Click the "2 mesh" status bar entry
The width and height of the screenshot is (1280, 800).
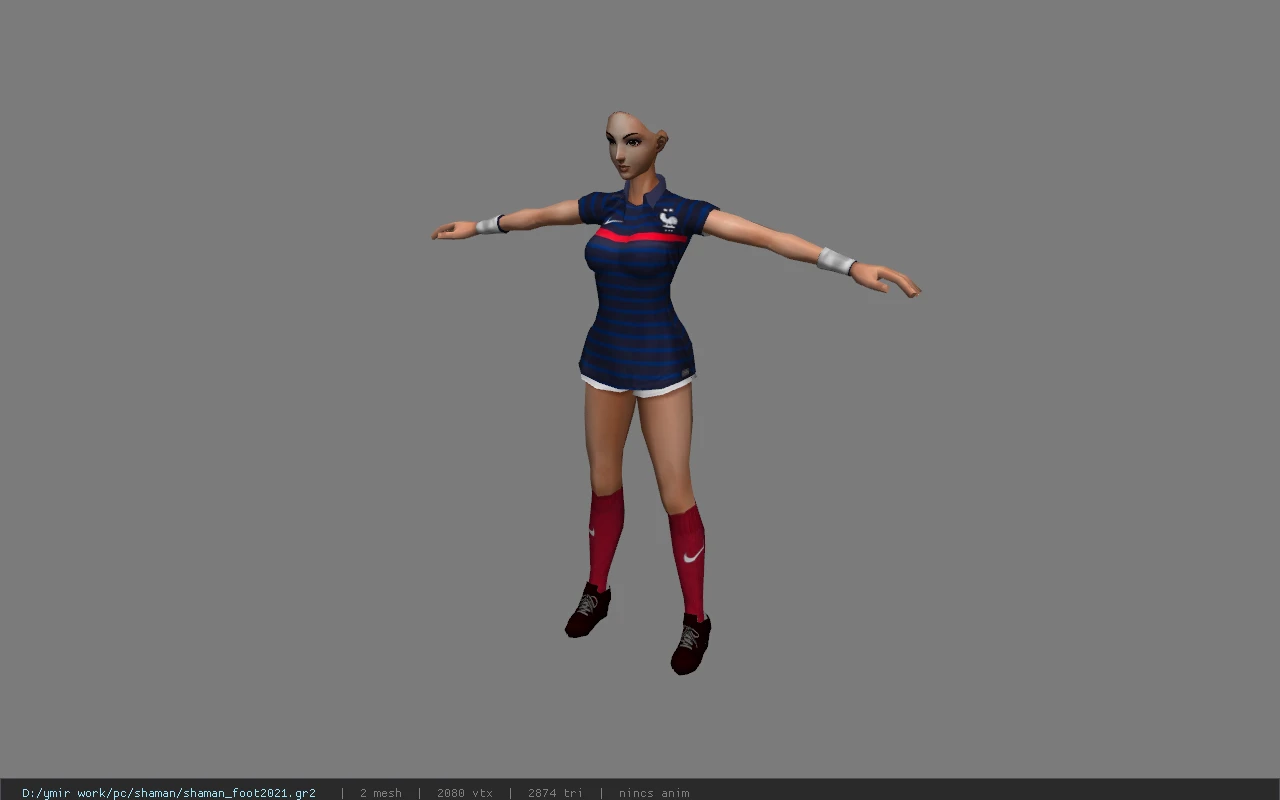(381, 793)
